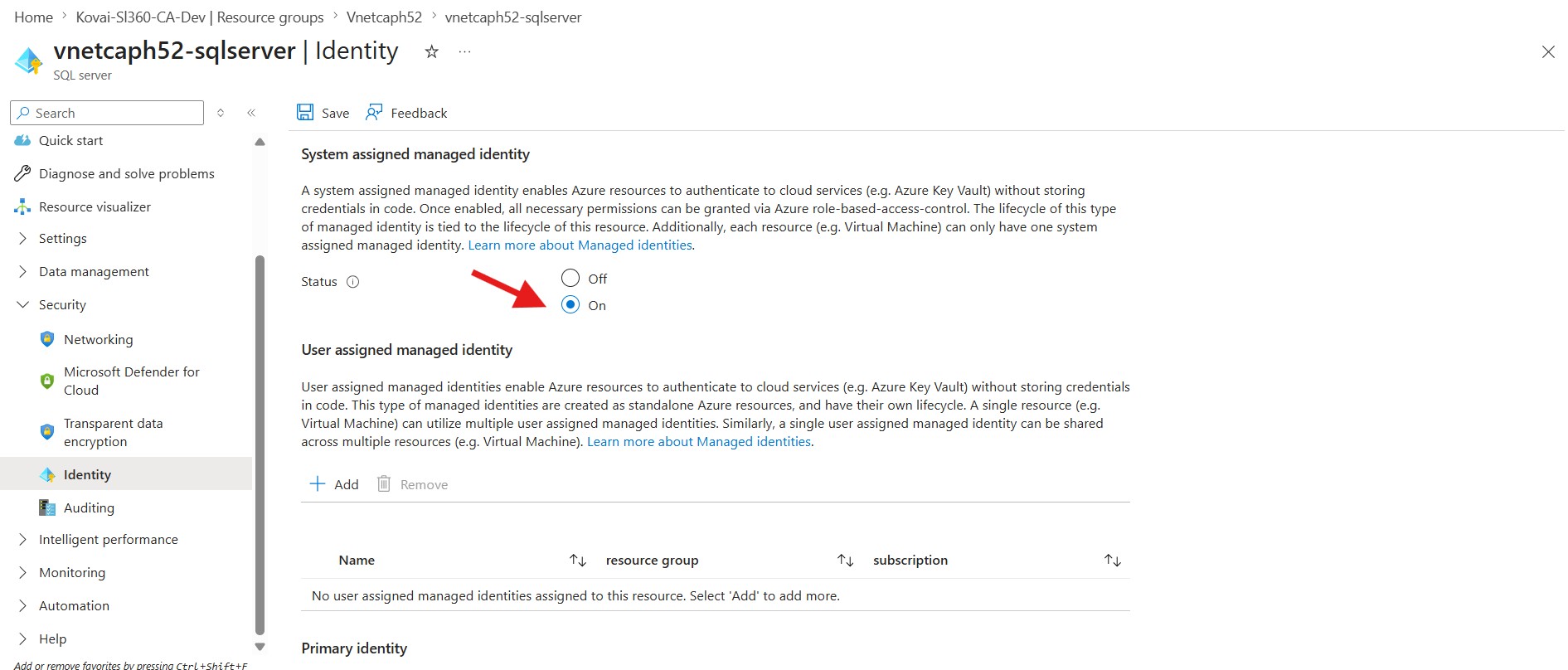1568x670 pixels.
Task: Click the Identity menu icon
Action: click(x=47, y=474)
